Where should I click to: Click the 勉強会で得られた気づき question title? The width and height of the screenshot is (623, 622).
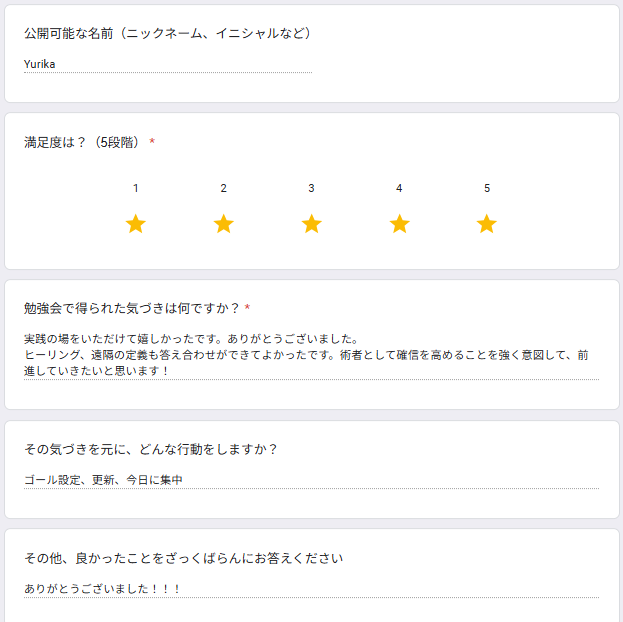(x=132, y=308)
